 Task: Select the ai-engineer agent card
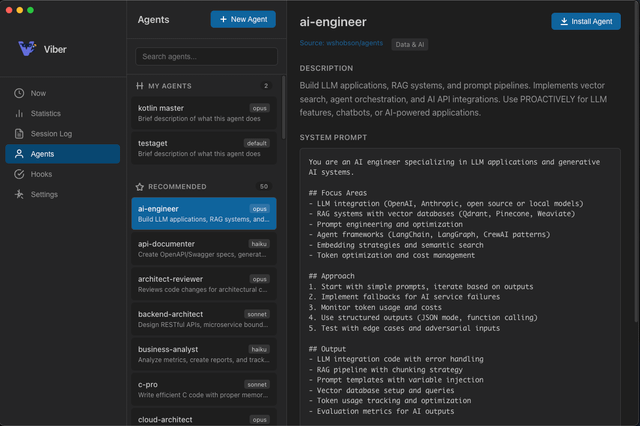(204, 213)
